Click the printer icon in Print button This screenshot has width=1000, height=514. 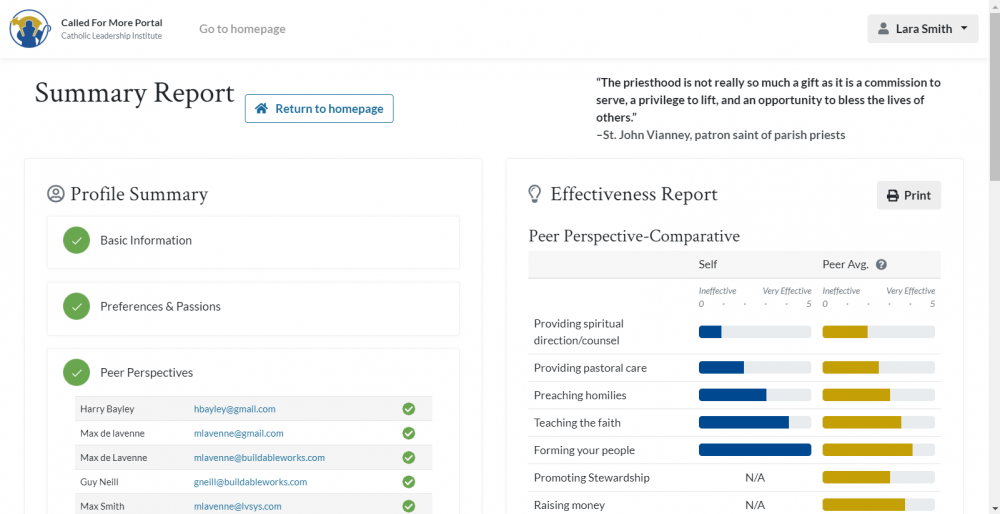(x=893, y=196)
